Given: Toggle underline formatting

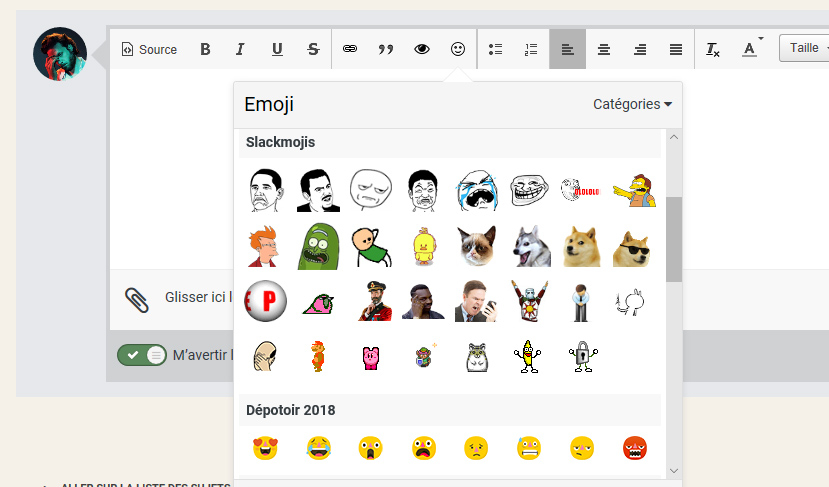Looking at the screenshot, I should pyautogui.click(x=277, y=49).
